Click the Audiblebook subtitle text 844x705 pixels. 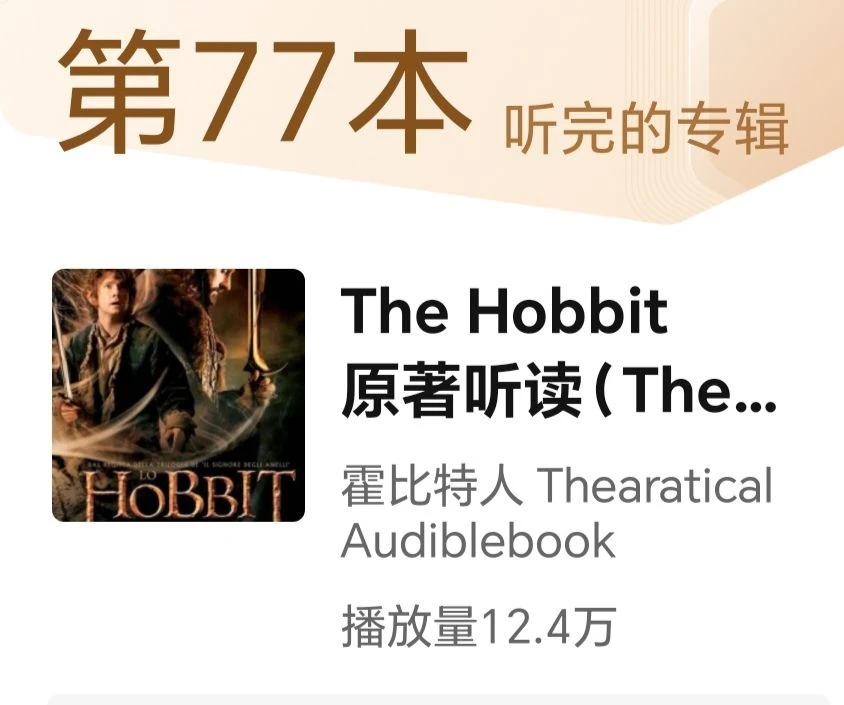point(478,540)
